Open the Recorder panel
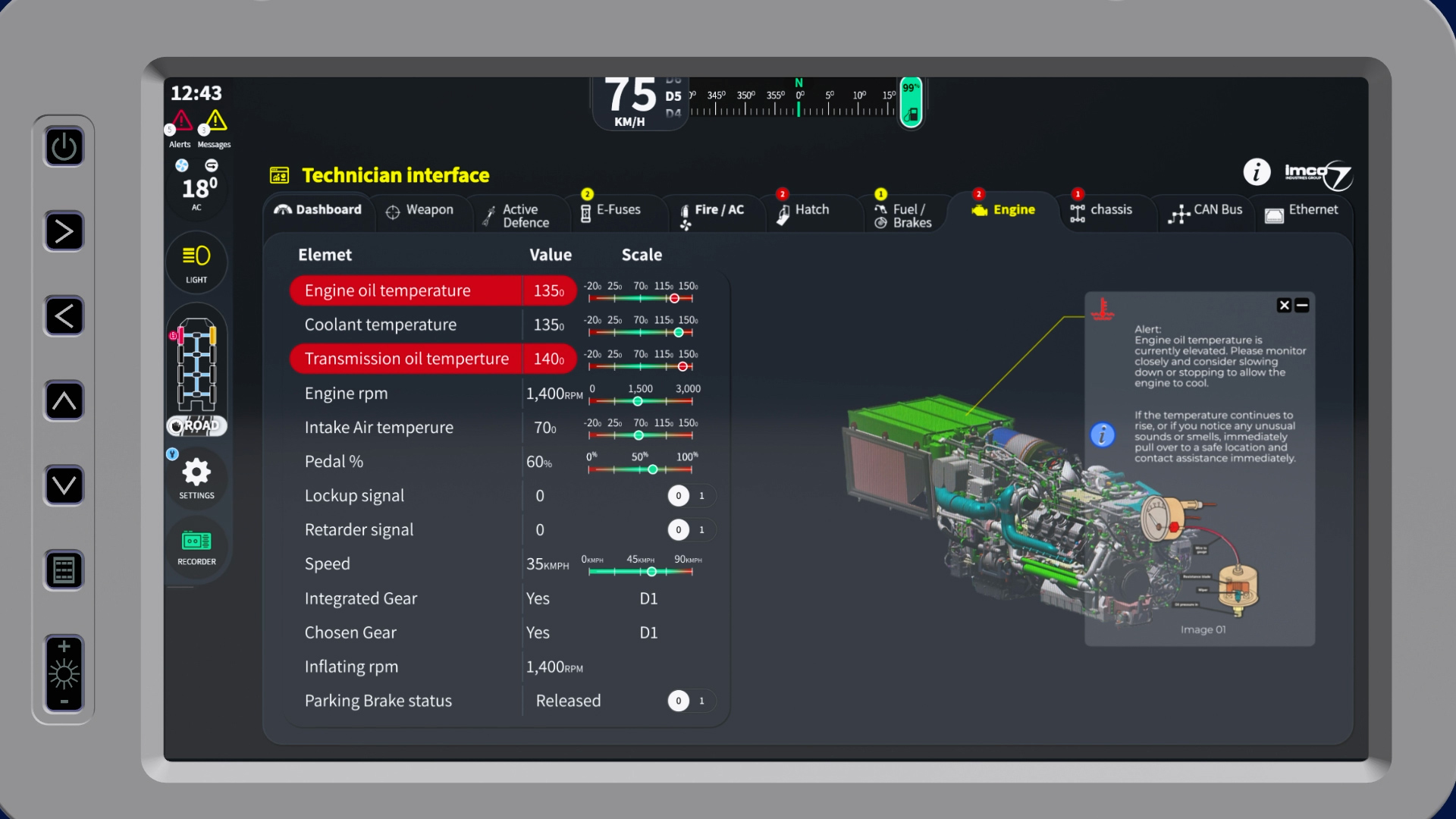 pos(196,548)
